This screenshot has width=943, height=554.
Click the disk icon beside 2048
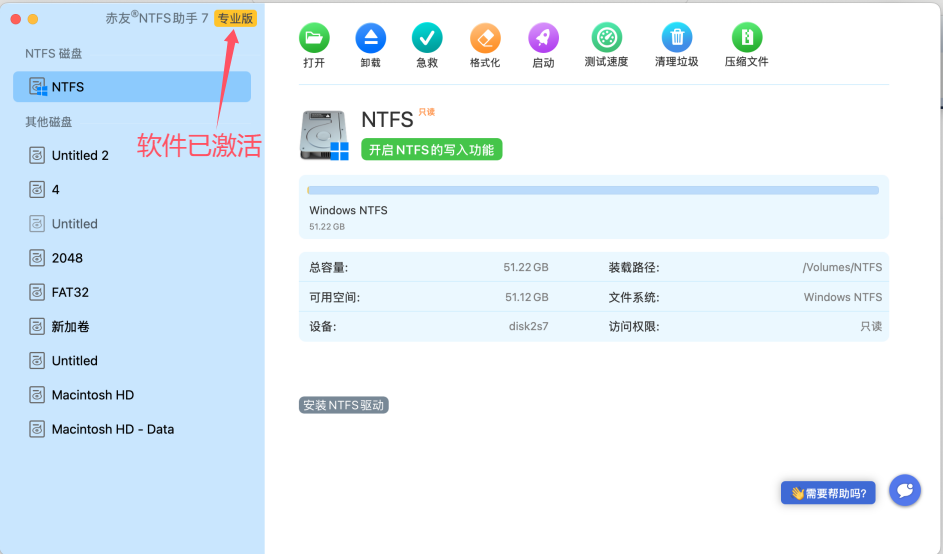coord(37,258)
